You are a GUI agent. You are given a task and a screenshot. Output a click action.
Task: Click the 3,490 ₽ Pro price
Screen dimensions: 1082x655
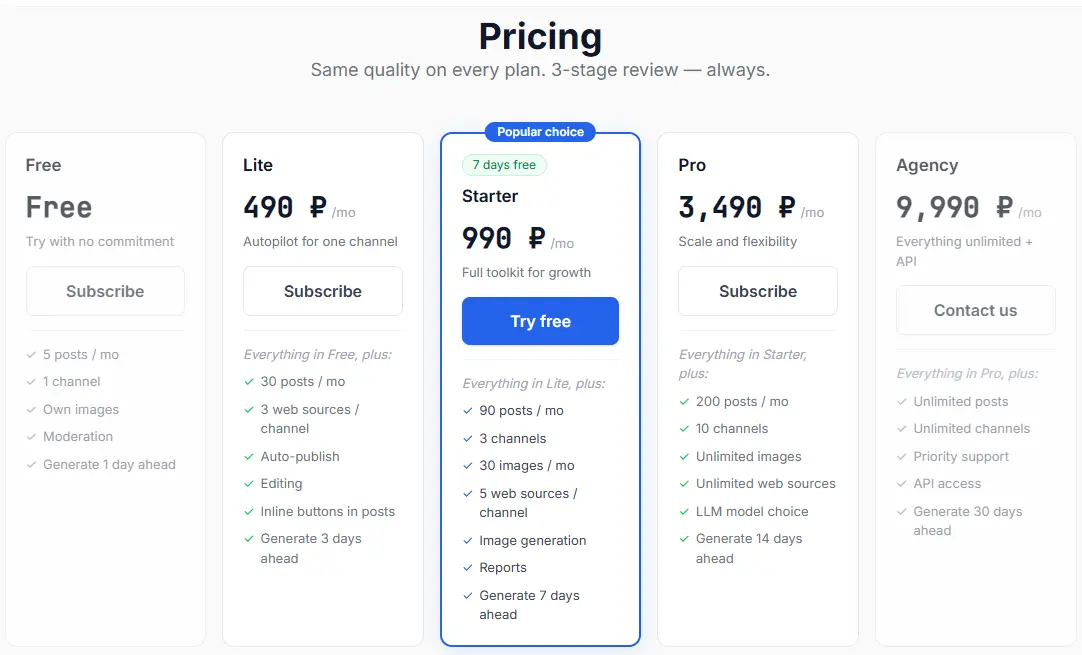[737, 208]
